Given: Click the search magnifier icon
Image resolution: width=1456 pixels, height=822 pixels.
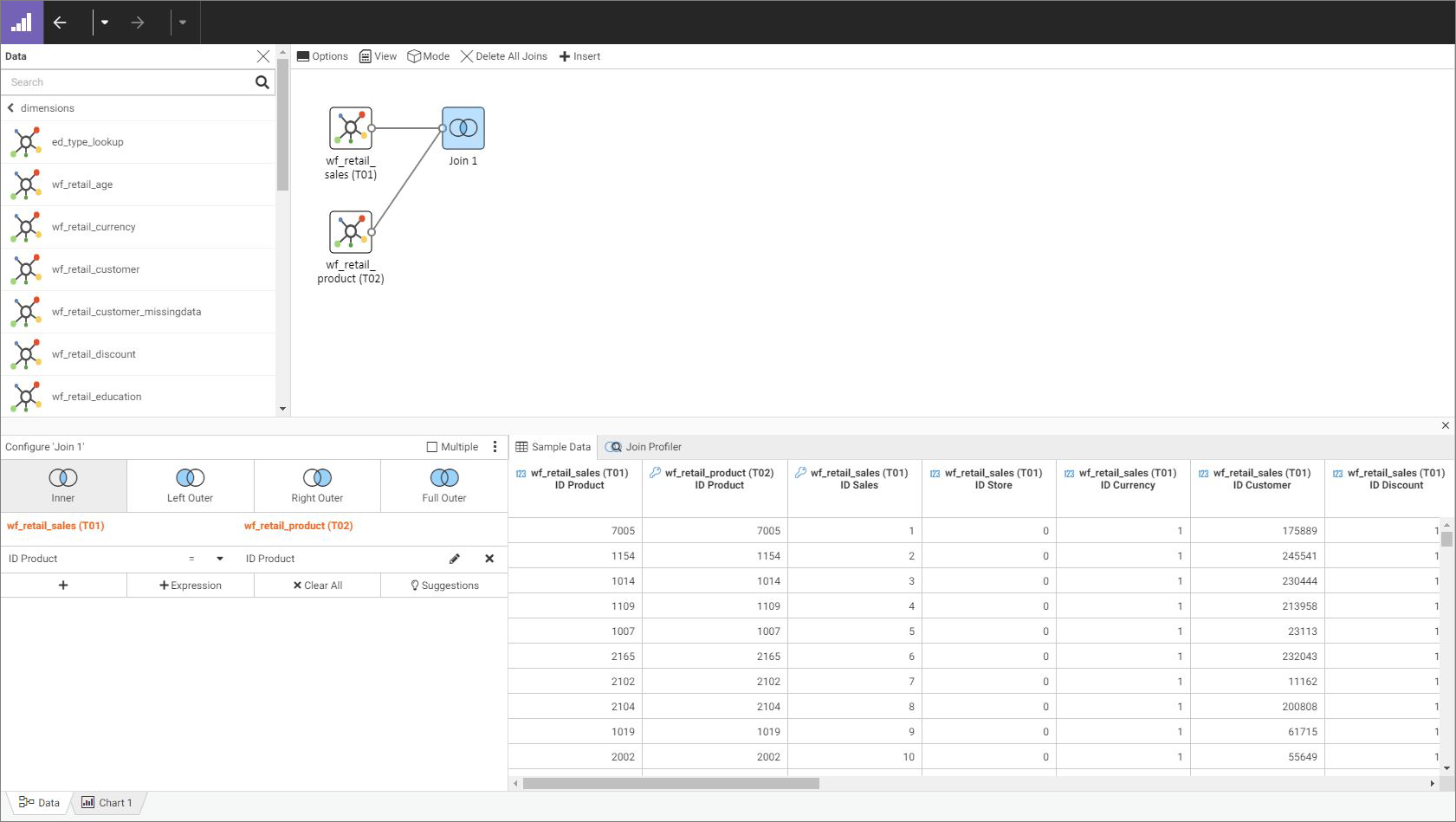Looking at the screenshot, I should point(262,82).
